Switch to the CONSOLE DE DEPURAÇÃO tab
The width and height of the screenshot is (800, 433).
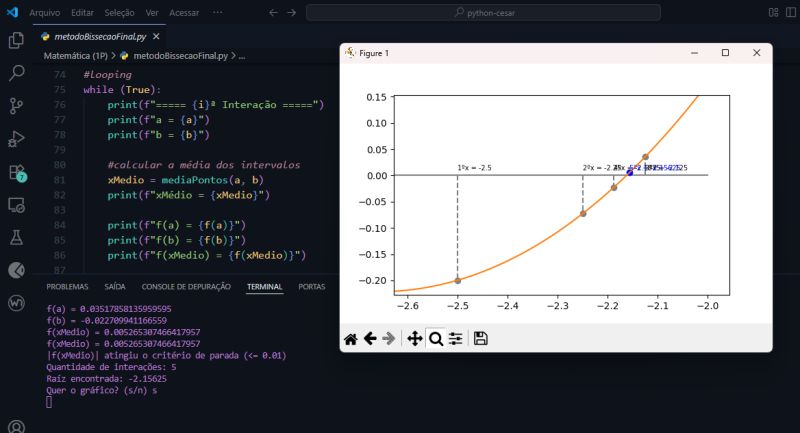point(186,287)
